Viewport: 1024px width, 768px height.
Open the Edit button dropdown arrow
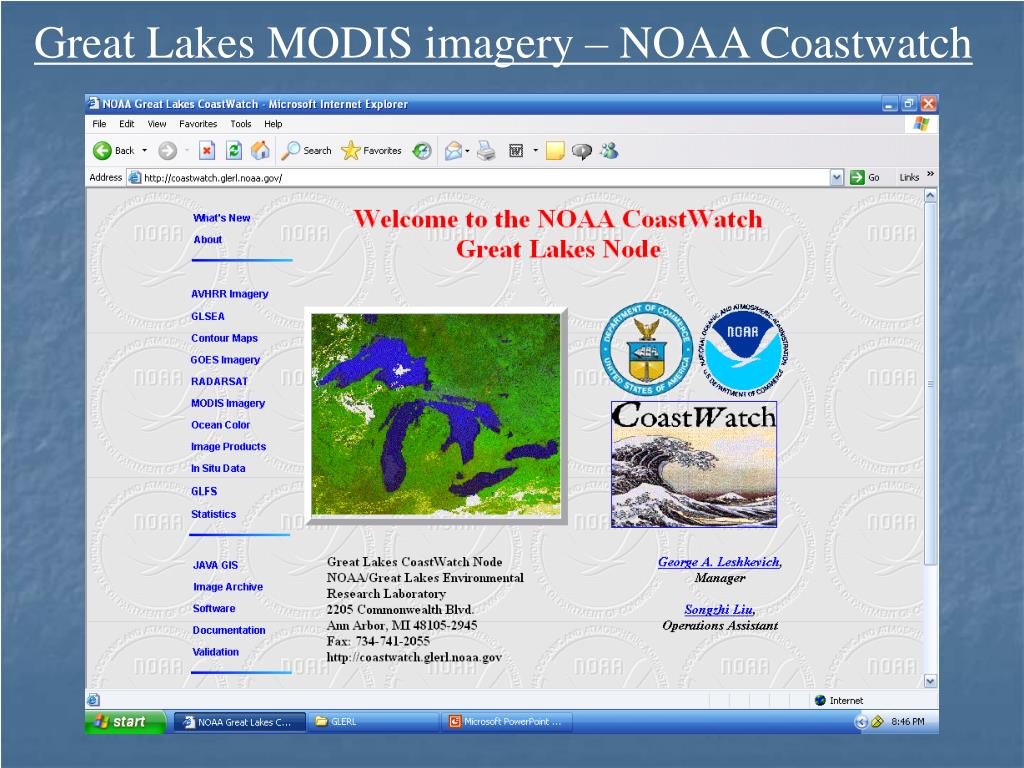[536, 151]
